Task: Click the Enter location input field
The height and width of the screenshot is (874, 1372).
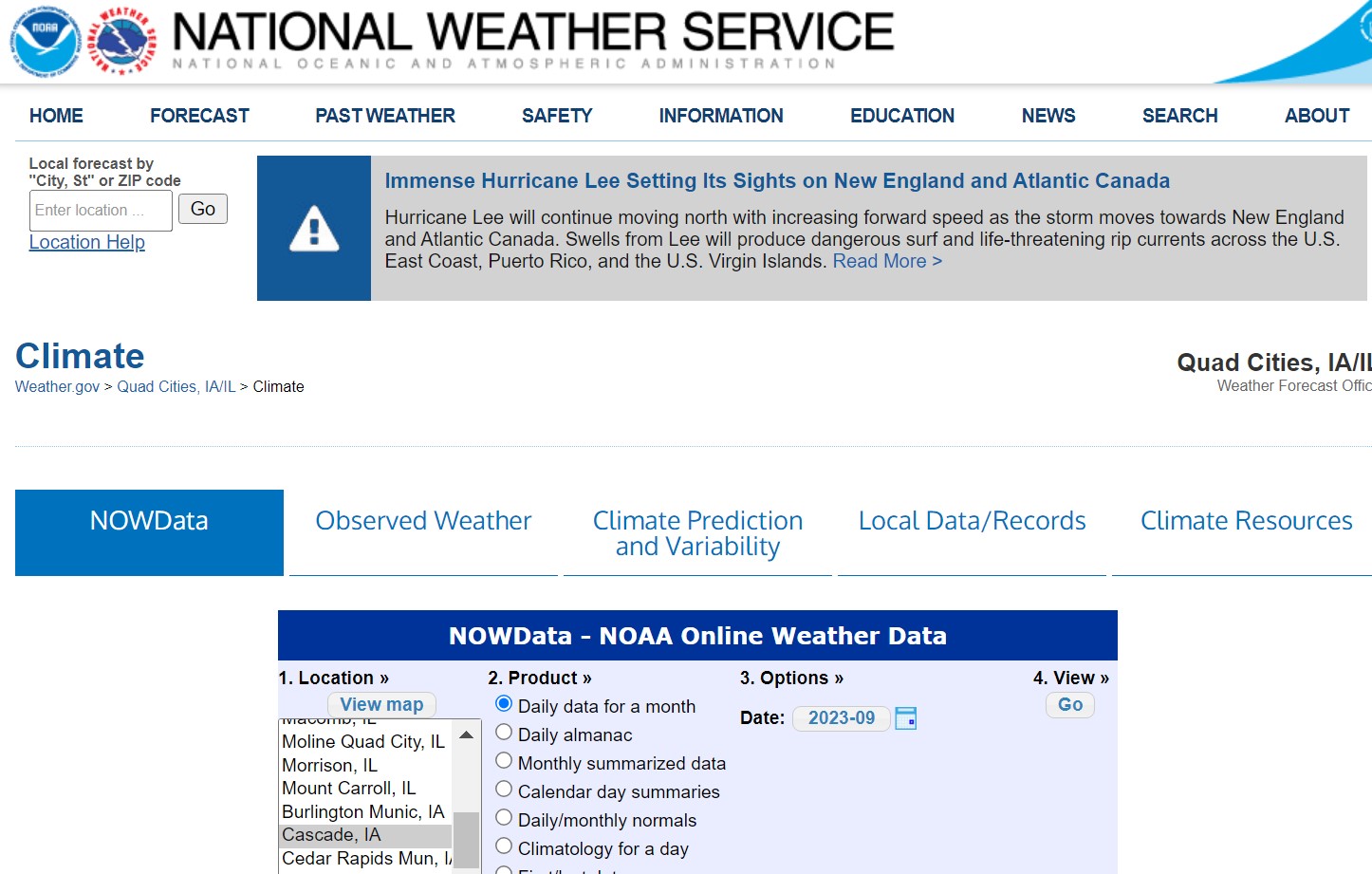Action: coord(100,210)
